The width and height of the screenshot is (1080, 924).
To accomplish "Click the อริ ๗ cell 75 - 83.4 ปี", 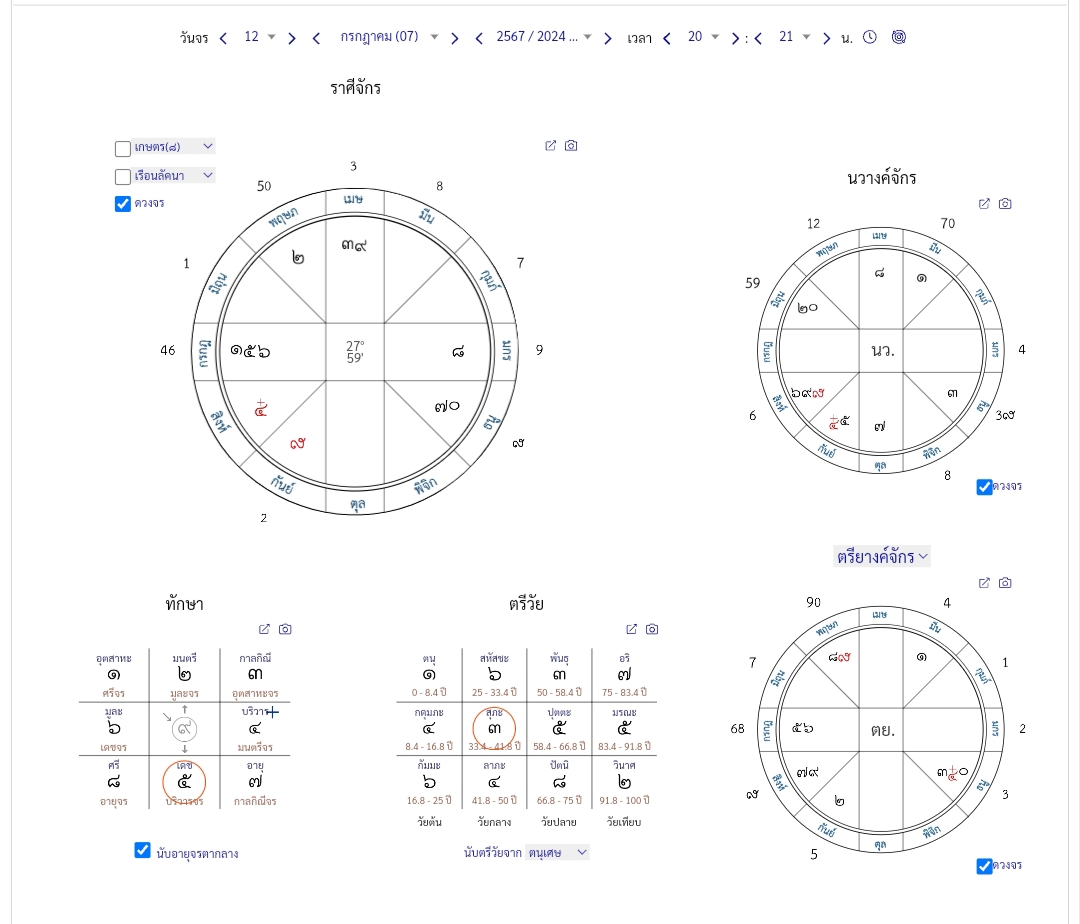I will [624, 675].
